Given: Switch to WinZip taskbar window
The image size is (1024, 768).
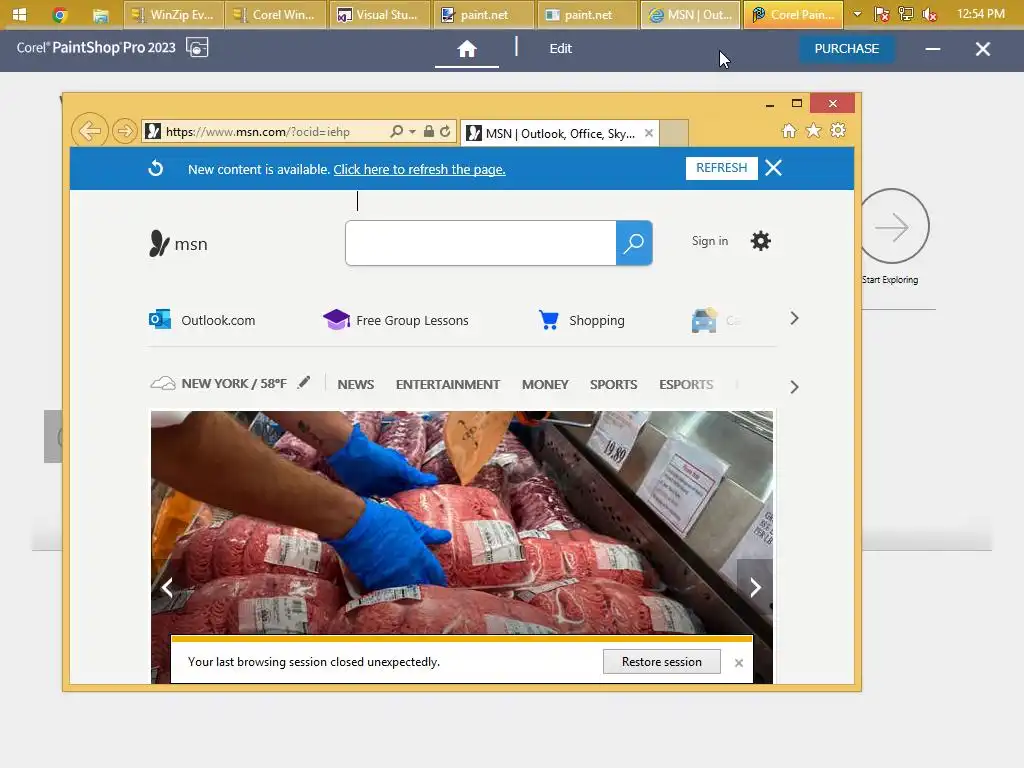Looking at the screenshot, I should tap(173, 14).
